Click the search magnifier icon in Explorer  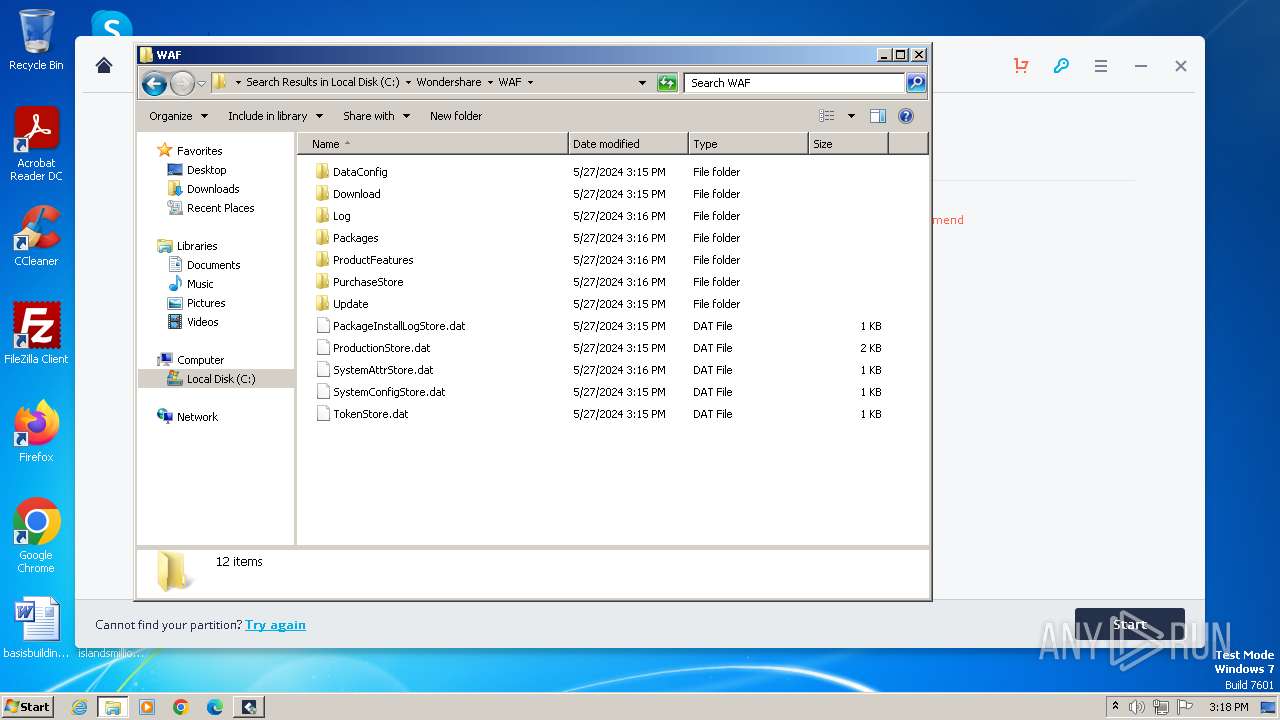point(915,83)
